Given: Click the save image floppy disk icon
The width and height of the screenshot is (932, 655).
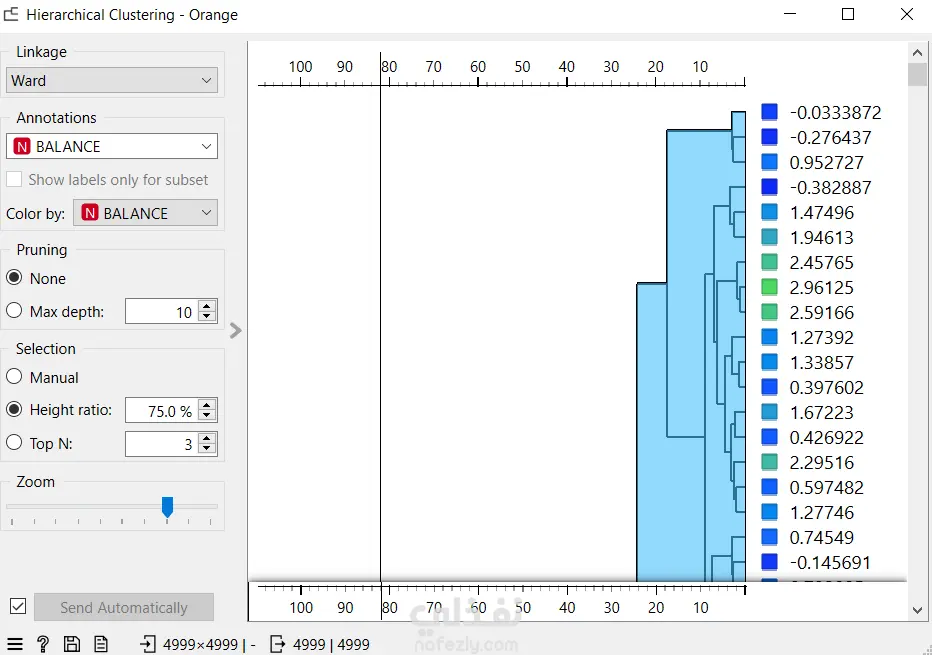Looking at the screenshot, I should (71, 644).
